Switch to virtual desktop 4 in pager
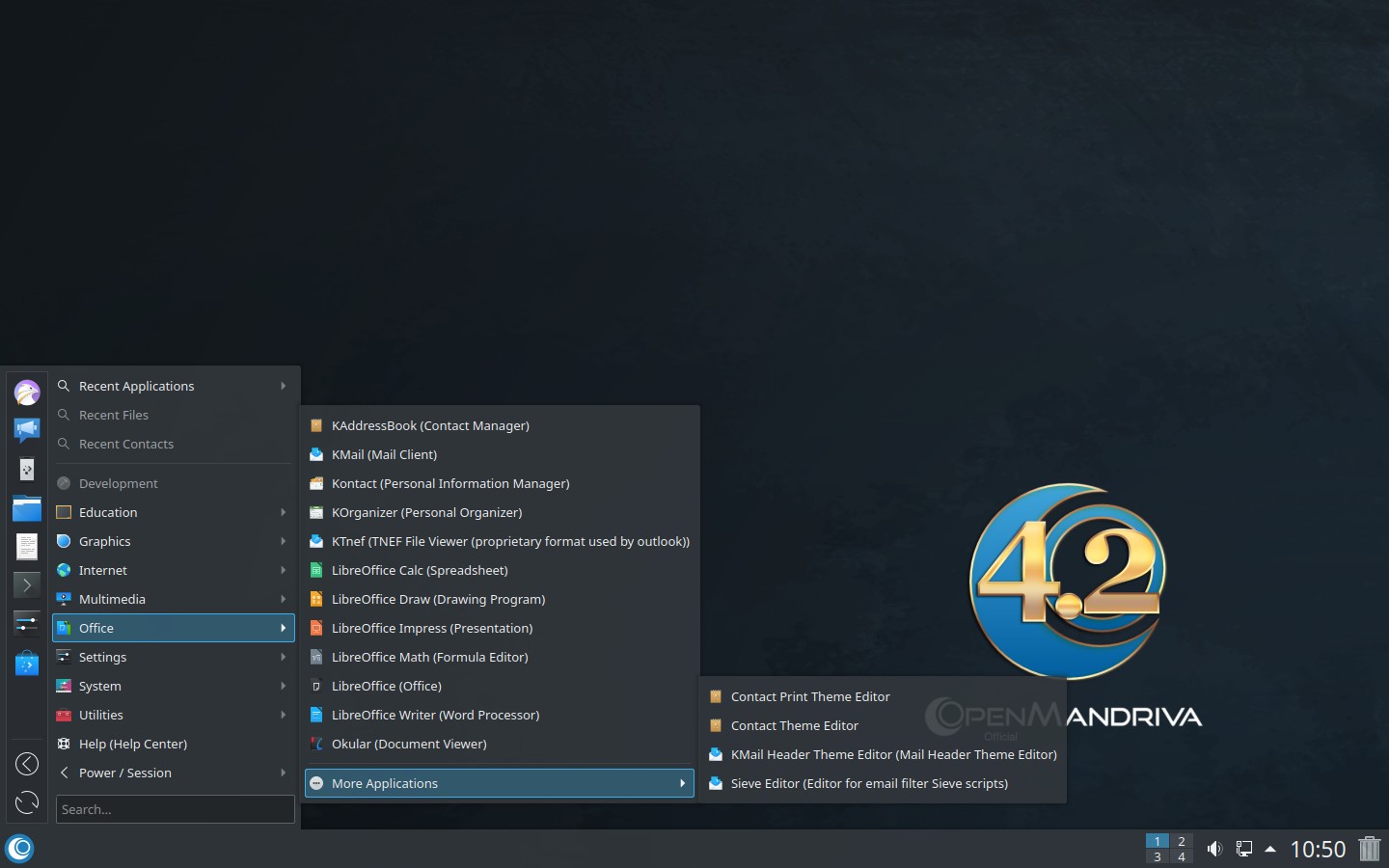 1182,856
